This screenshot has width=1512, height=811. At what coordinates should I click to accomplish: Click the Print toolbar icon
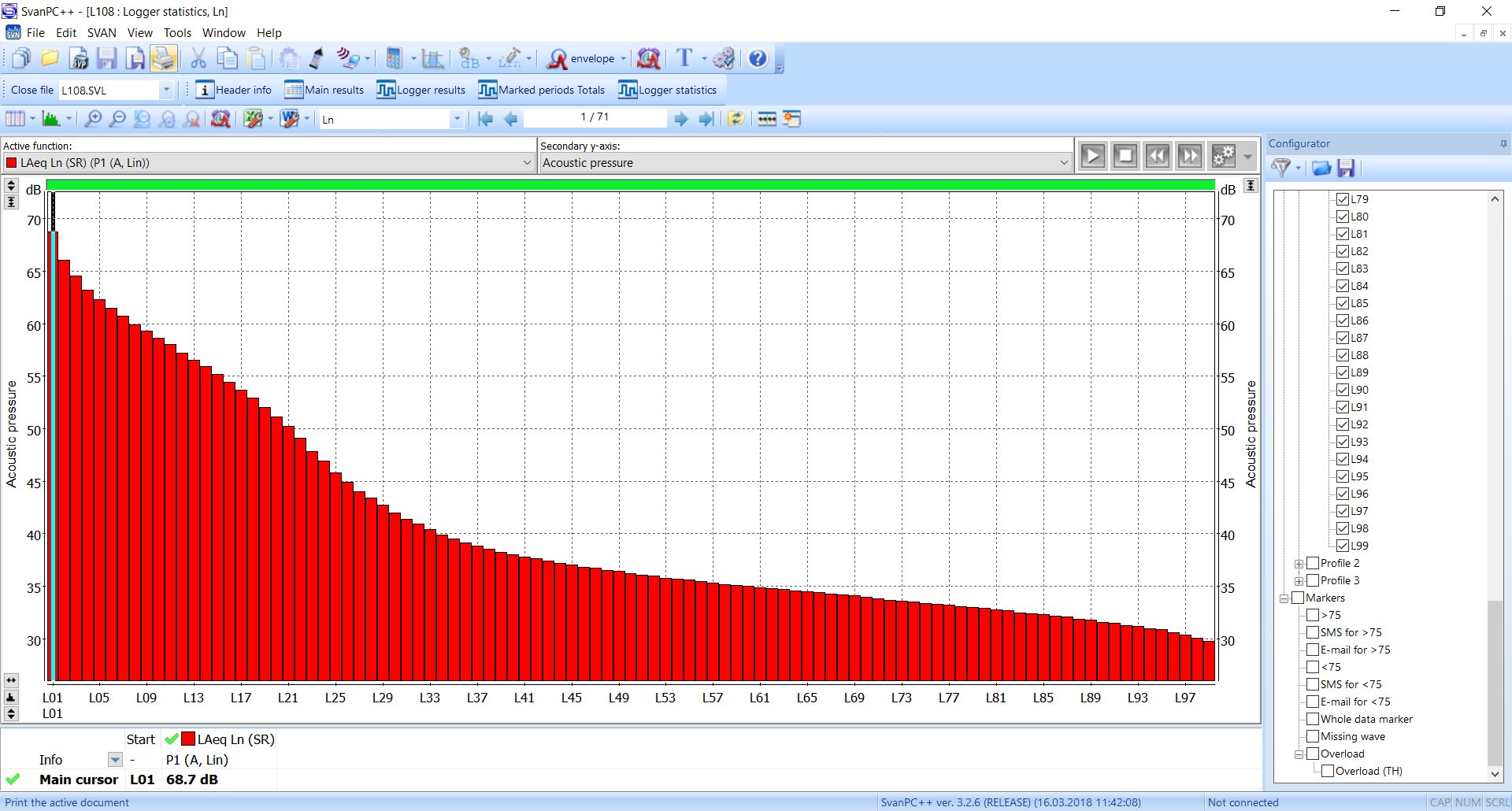[x=164, y=59]
